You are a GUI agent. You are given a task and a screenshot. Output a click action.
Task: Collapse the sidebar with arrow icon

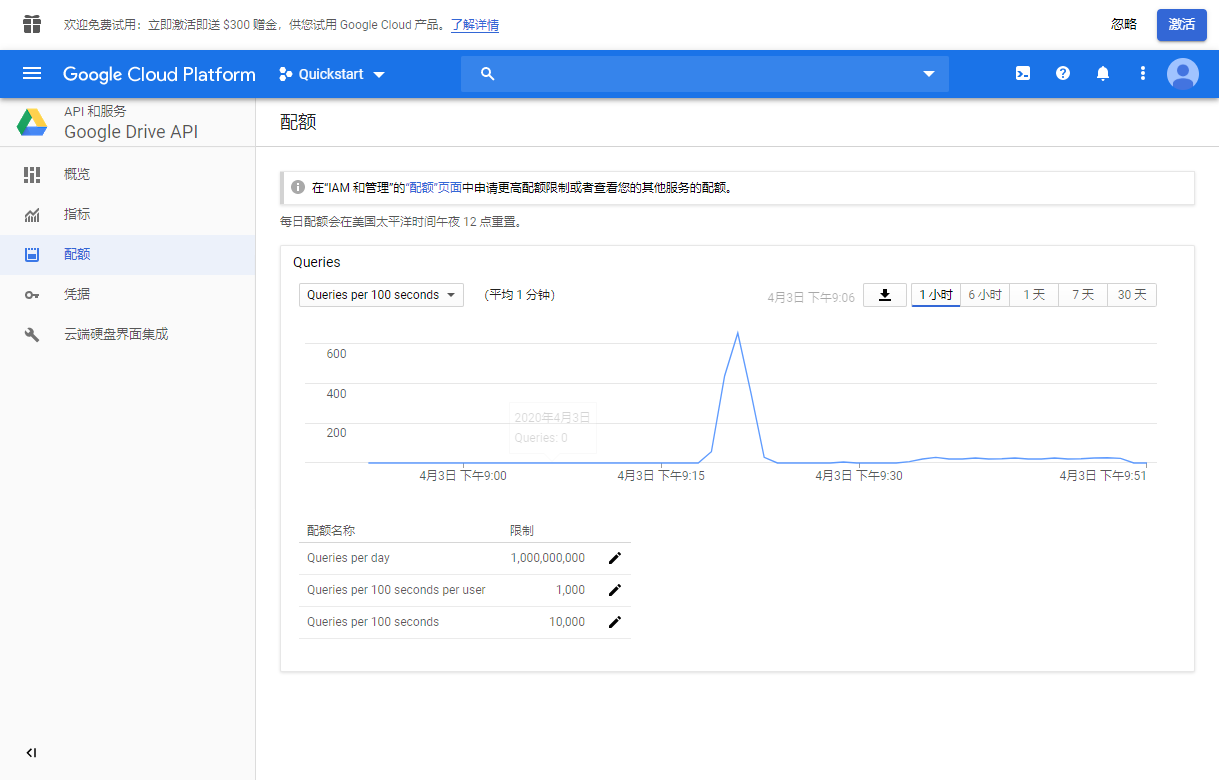point(32,753)
